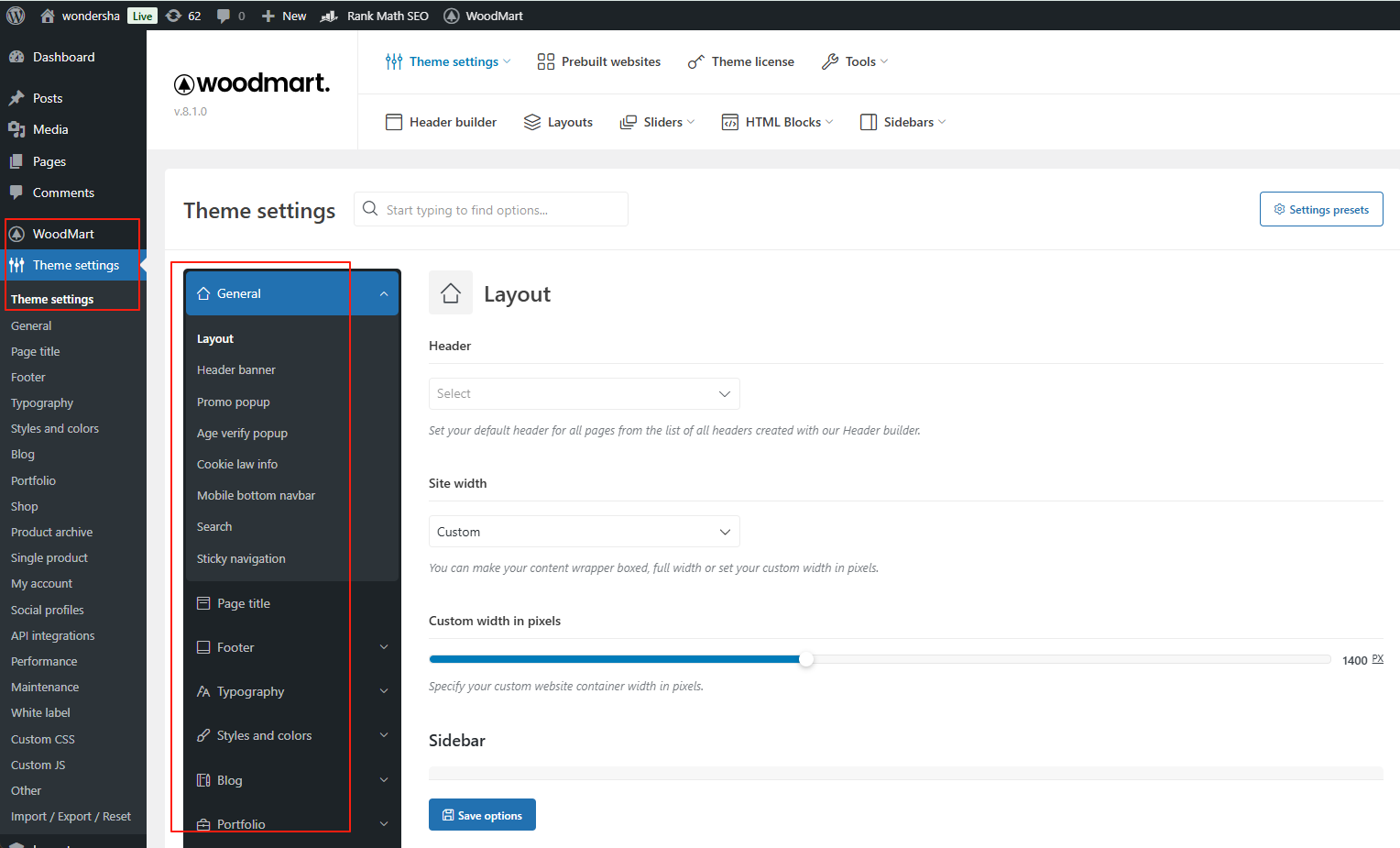Collapse the General section chevron
Screen dimensions: 1400x848
tap(384, 293)
